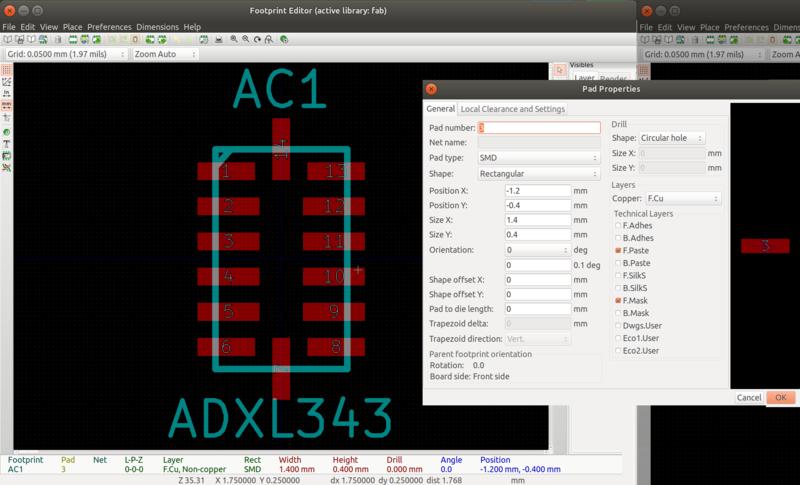Open the Dimensions menu
Screen dimensions: 800x485
coord(157,27)
